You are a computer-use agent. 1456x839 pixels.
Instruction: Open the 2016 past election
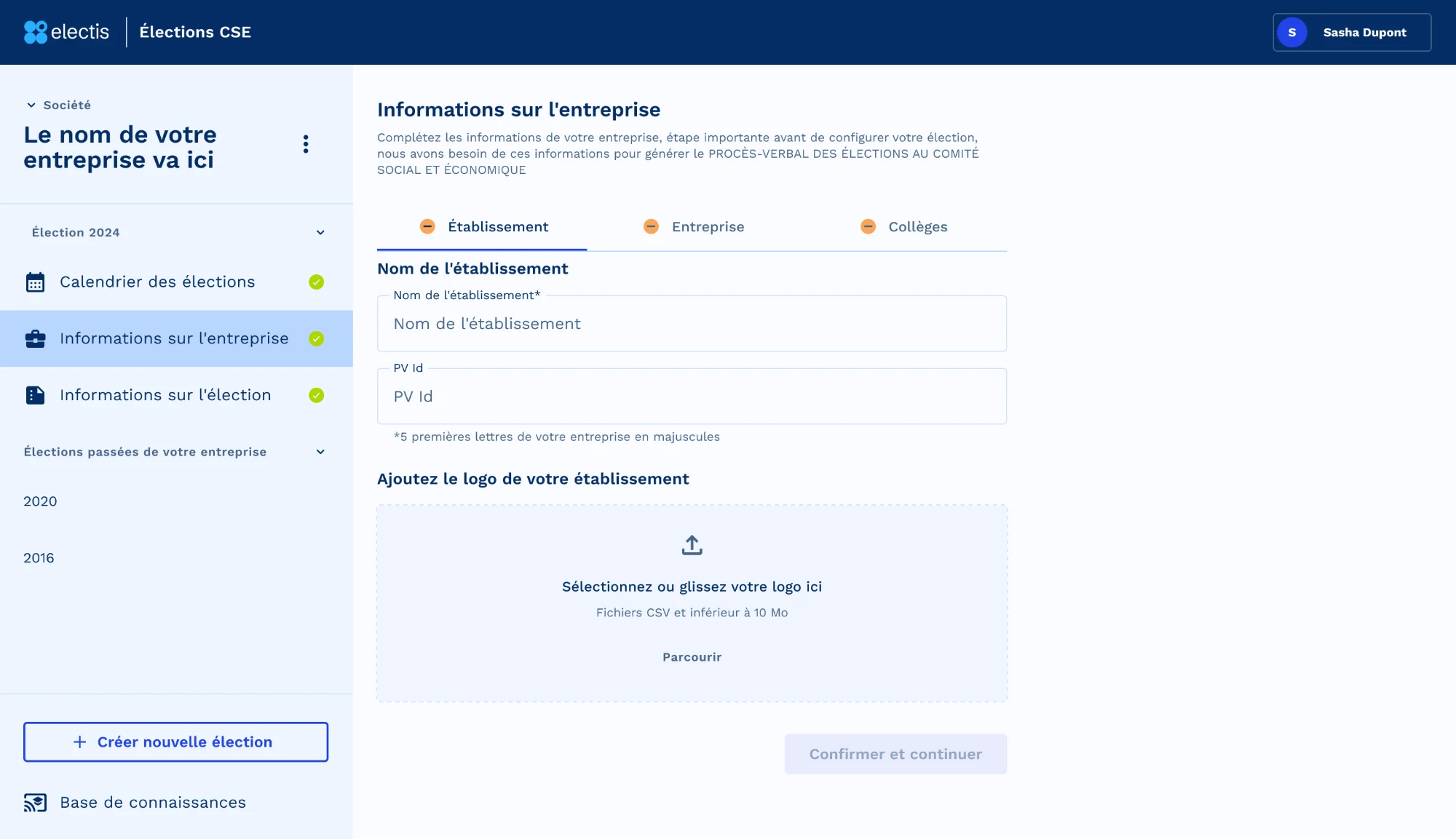pyautogui.click(x=39, y=558)
